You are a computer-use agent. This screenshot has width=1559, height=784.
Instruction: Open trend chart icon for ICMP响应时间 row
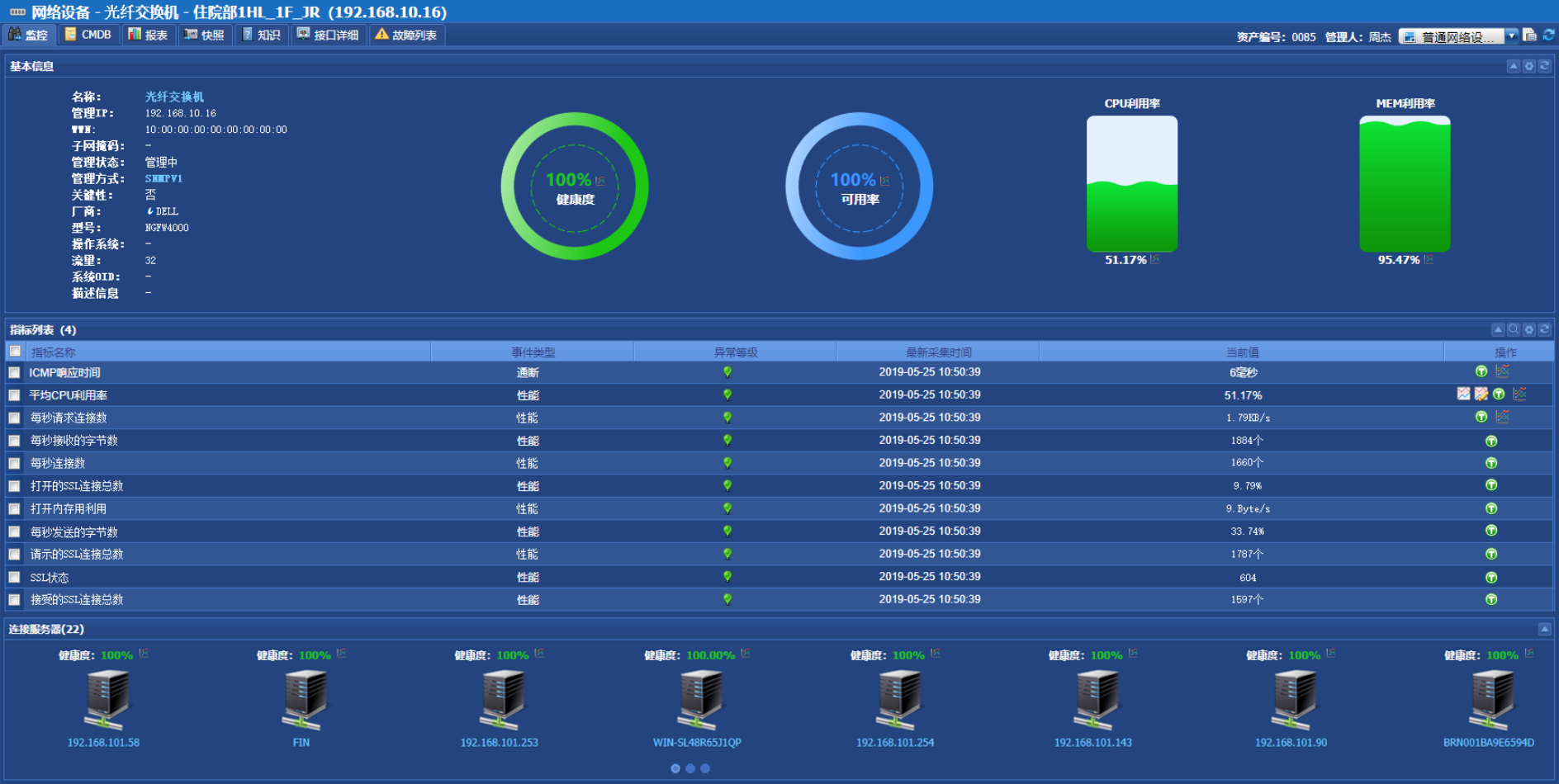pos(1502,371)
